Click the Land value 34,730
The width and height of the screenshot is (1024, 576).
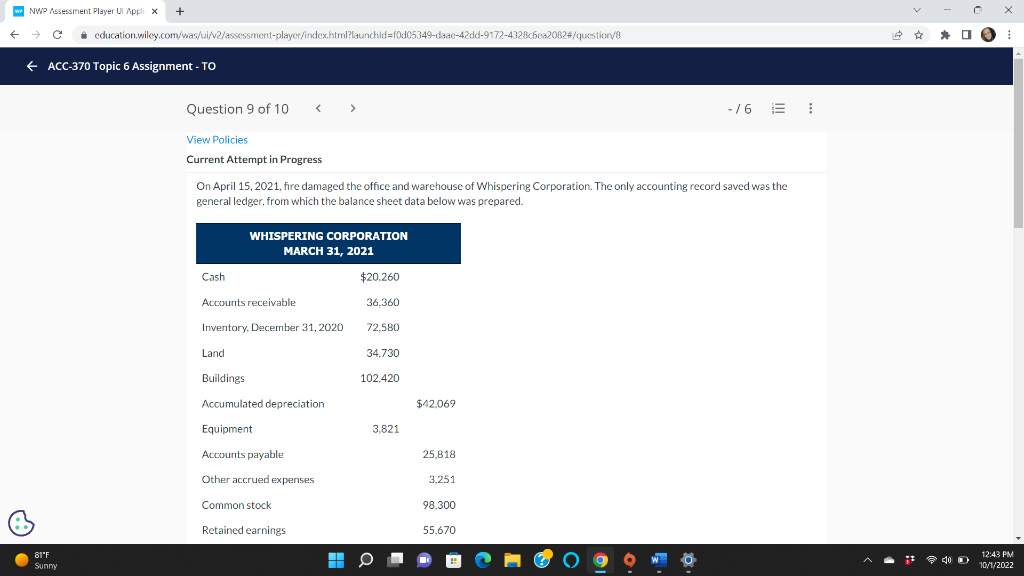[383, 353]
